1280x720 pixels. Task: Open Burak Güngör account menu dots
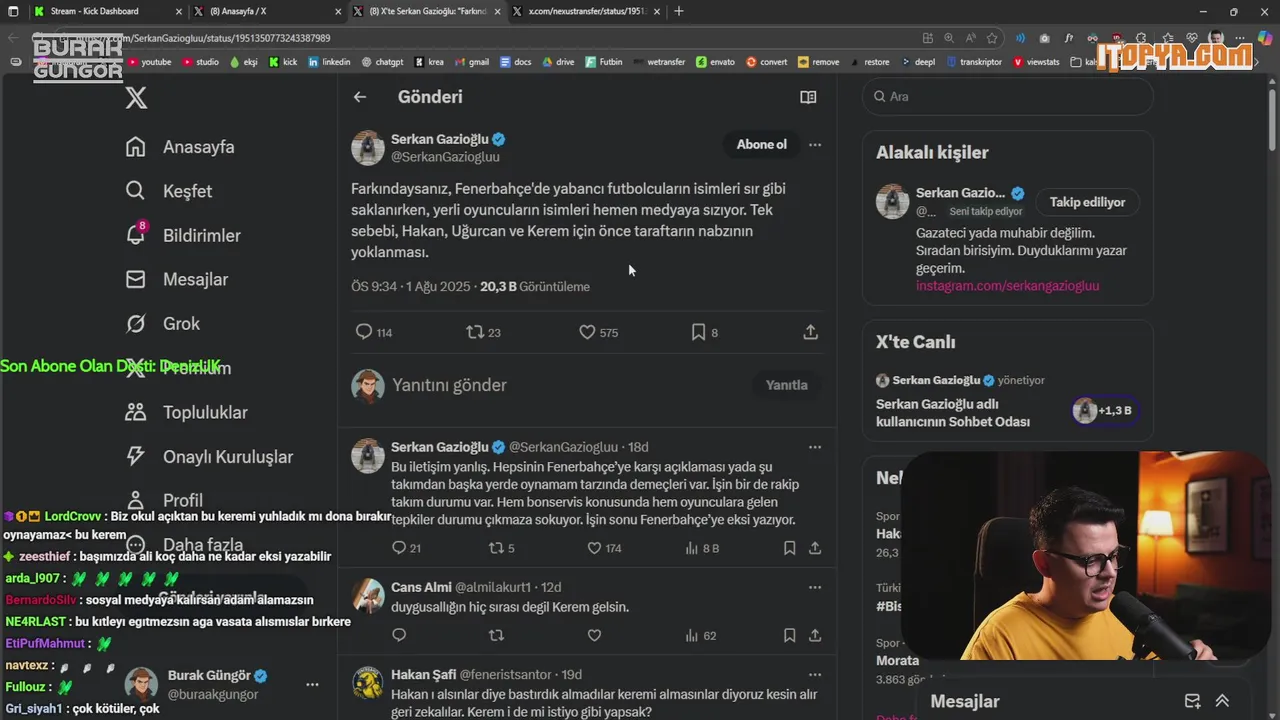click(312, 685)
